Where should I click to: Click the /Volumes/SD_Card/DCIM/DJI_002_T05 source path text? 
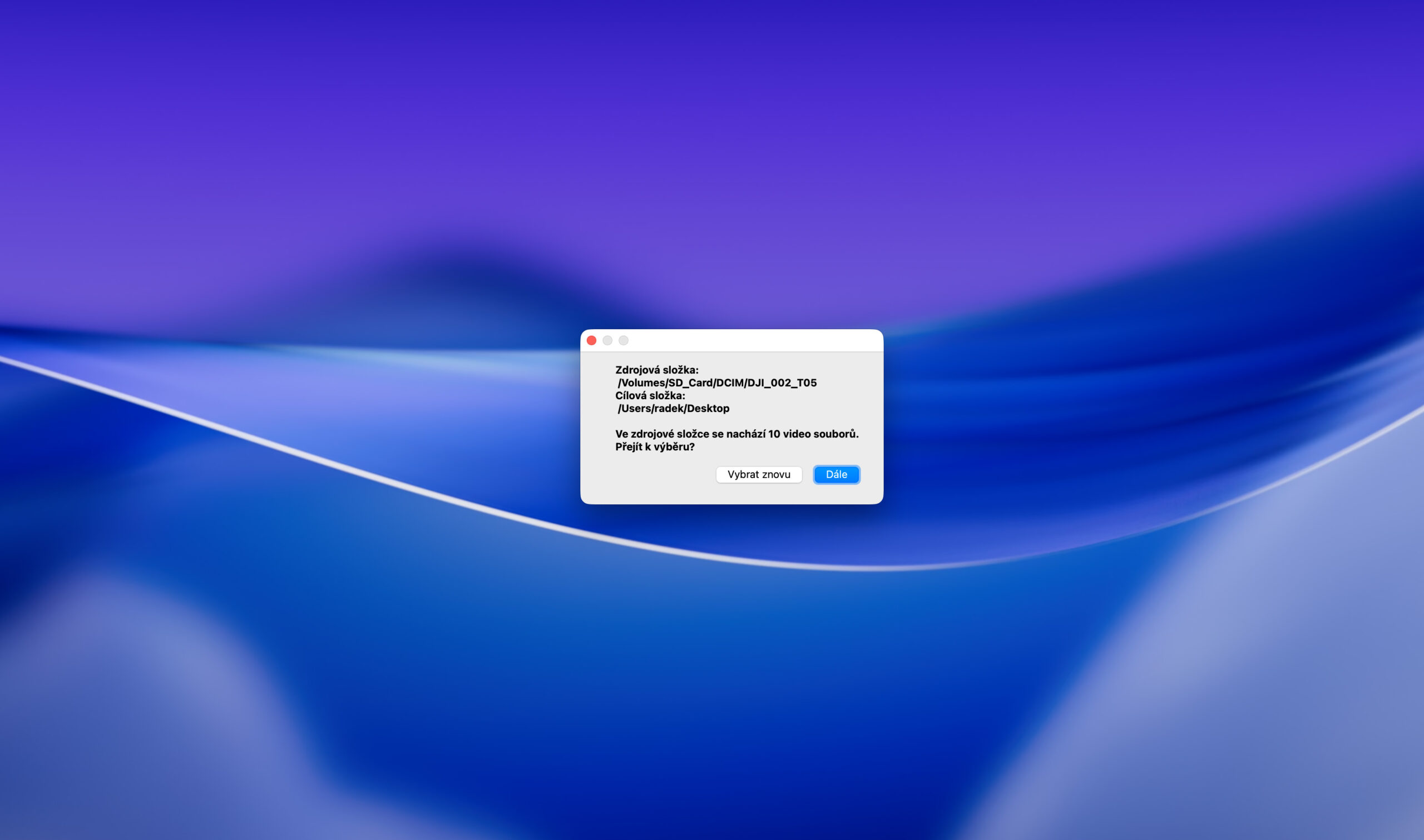pos(717,382)
